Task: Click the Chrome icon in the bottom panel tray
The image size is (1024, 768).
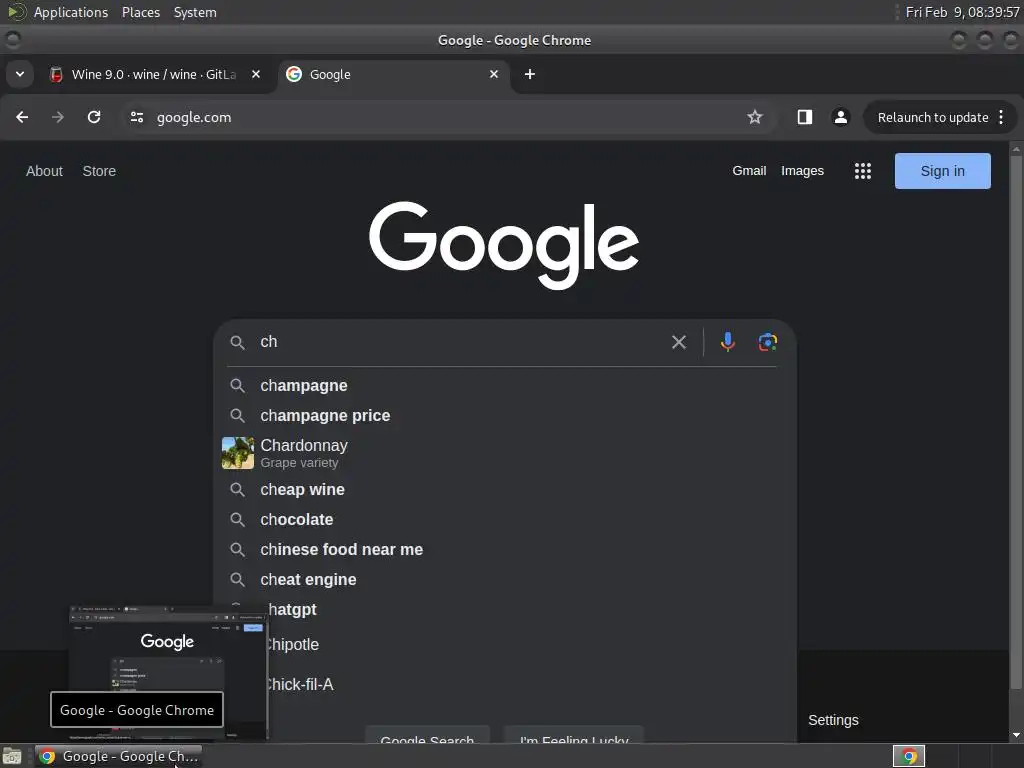Action: tap(908, 756)
